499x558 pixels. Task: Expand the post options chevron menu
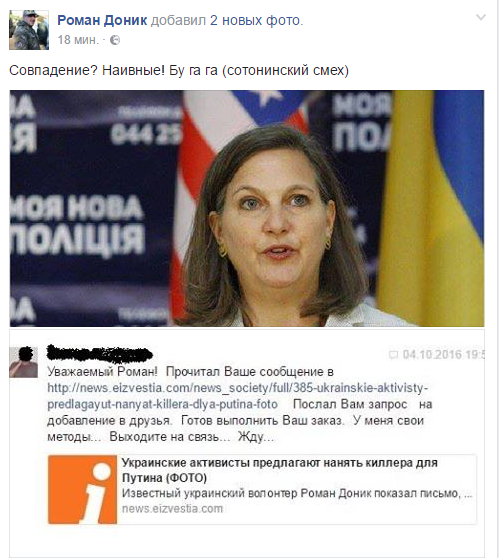pyautogui.click(x=481, y=17)
